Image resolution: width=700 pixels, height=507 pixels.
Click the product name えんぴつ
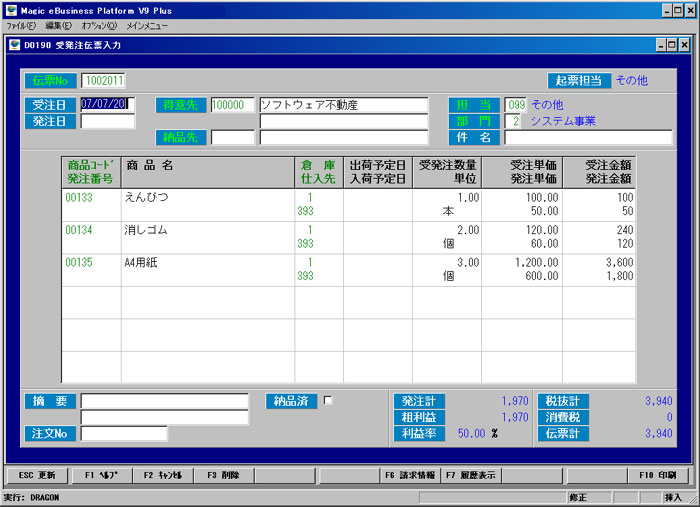pos(146,197)
